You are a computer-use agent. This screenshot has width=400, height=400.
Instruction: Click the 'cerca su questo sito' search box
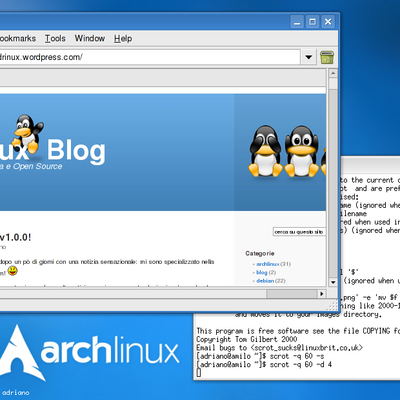tap(299, 232)
